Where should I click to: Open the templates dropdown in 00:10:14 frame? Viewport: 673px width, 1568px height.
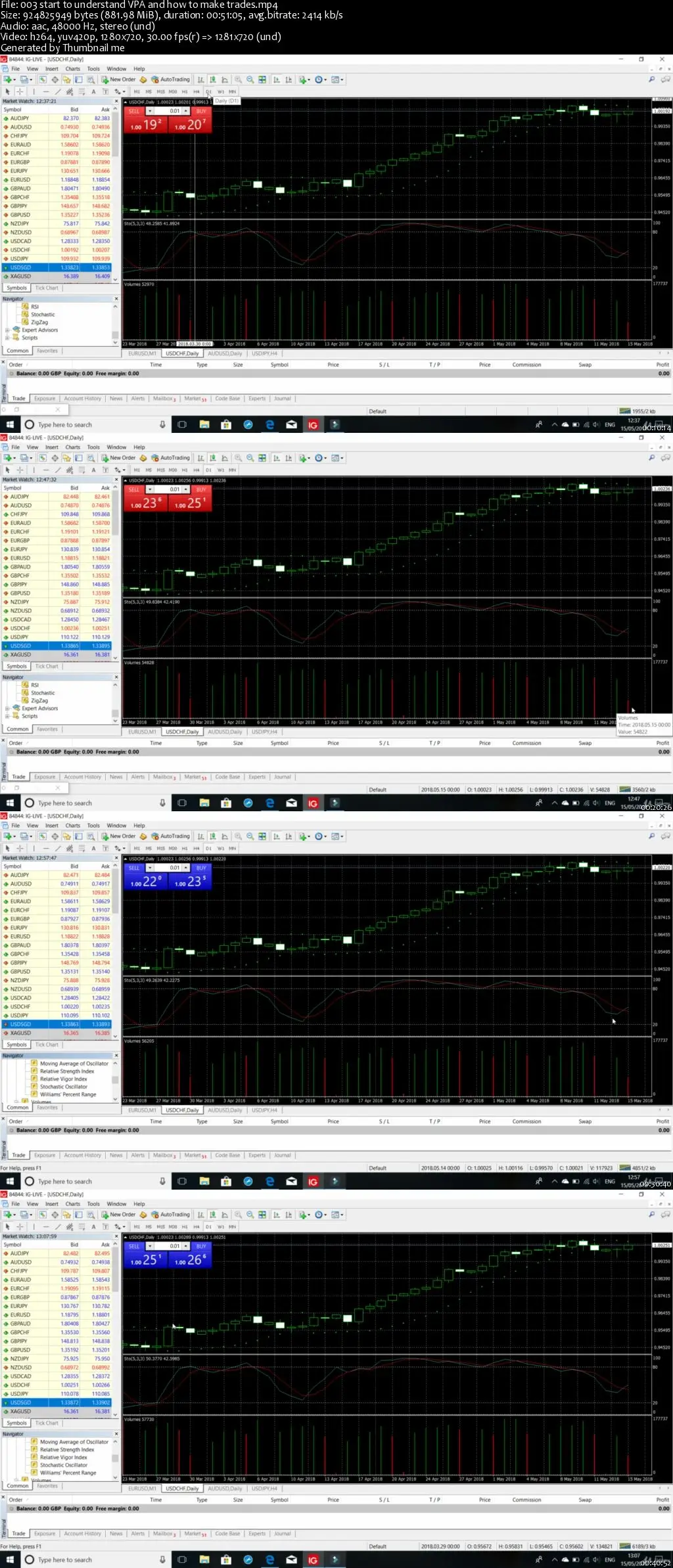tap(337, 79)
